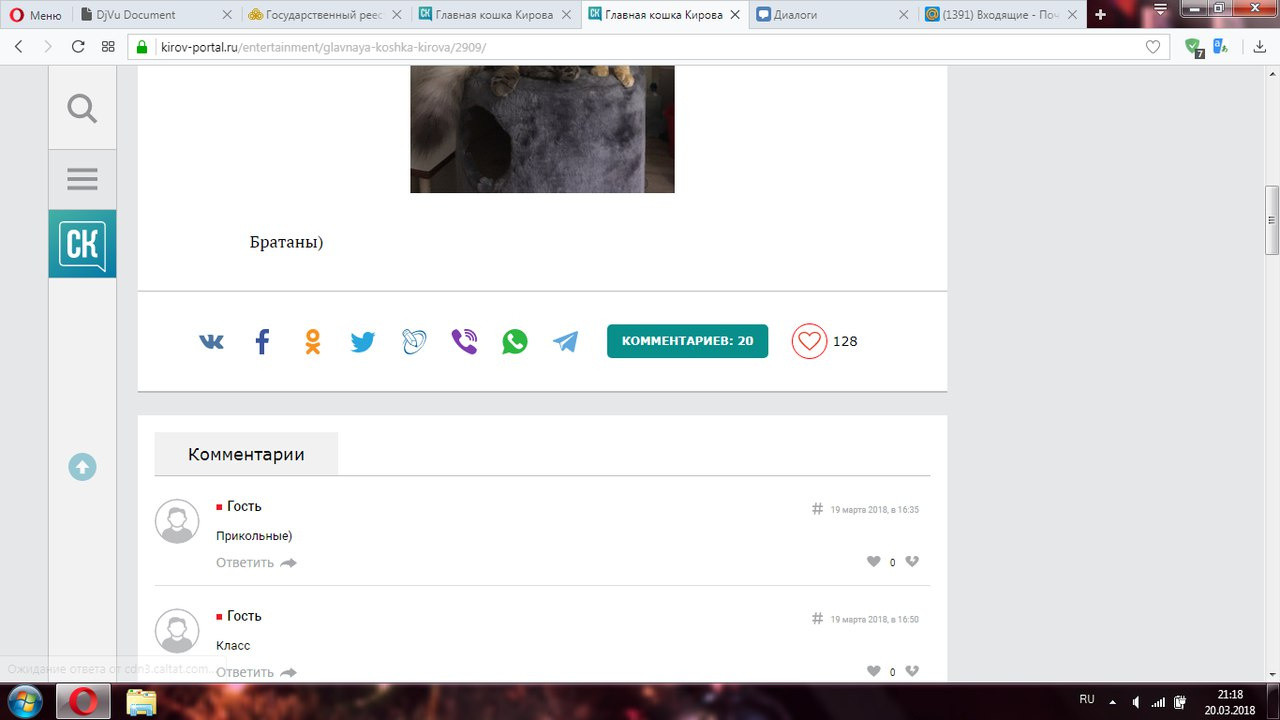
Task: Share the article via WhatsApp
Action: pos(515,342)
